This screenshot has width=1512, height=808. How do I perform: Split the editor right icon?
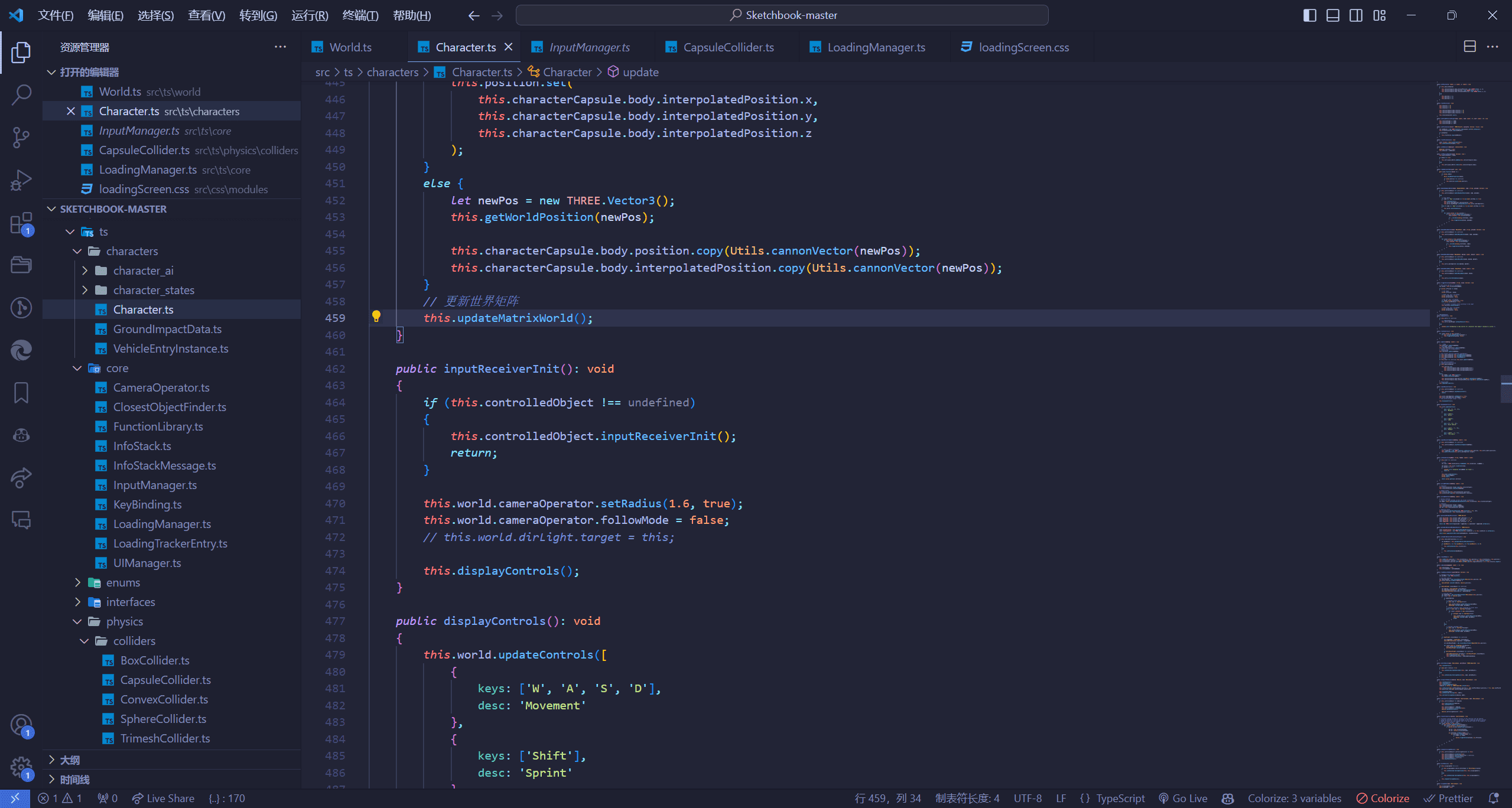click(x=1469, y=47)
